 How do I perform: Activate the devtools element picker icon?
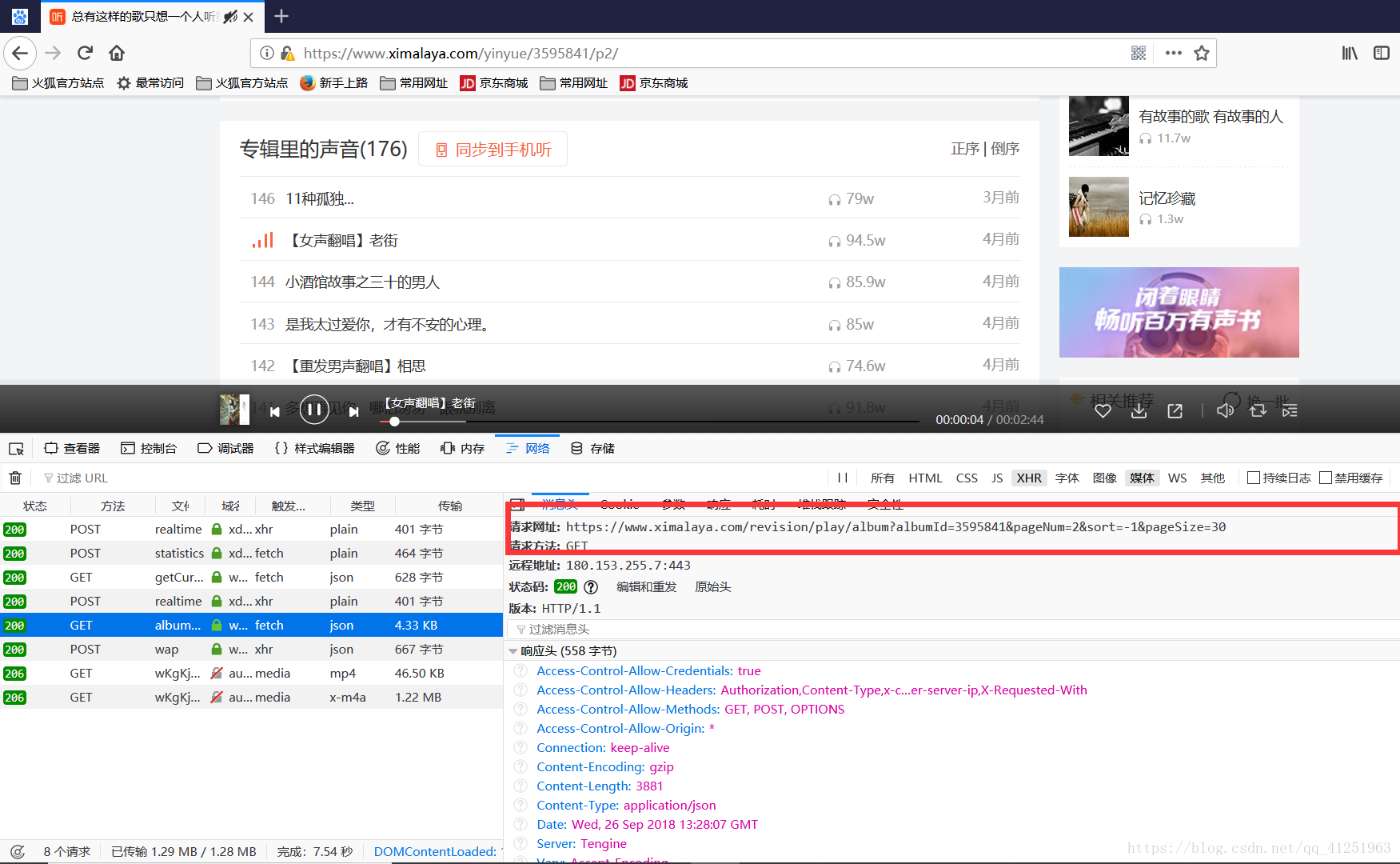pos(16,448)
